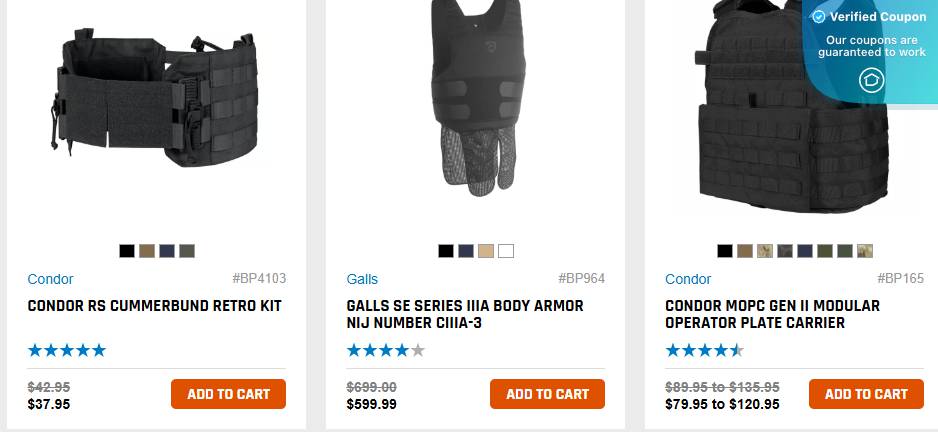Viewport: 938px width, 432px height.
Task: Add Galls SE Series IIIA armor to cart
Action: tap(547, 394)
